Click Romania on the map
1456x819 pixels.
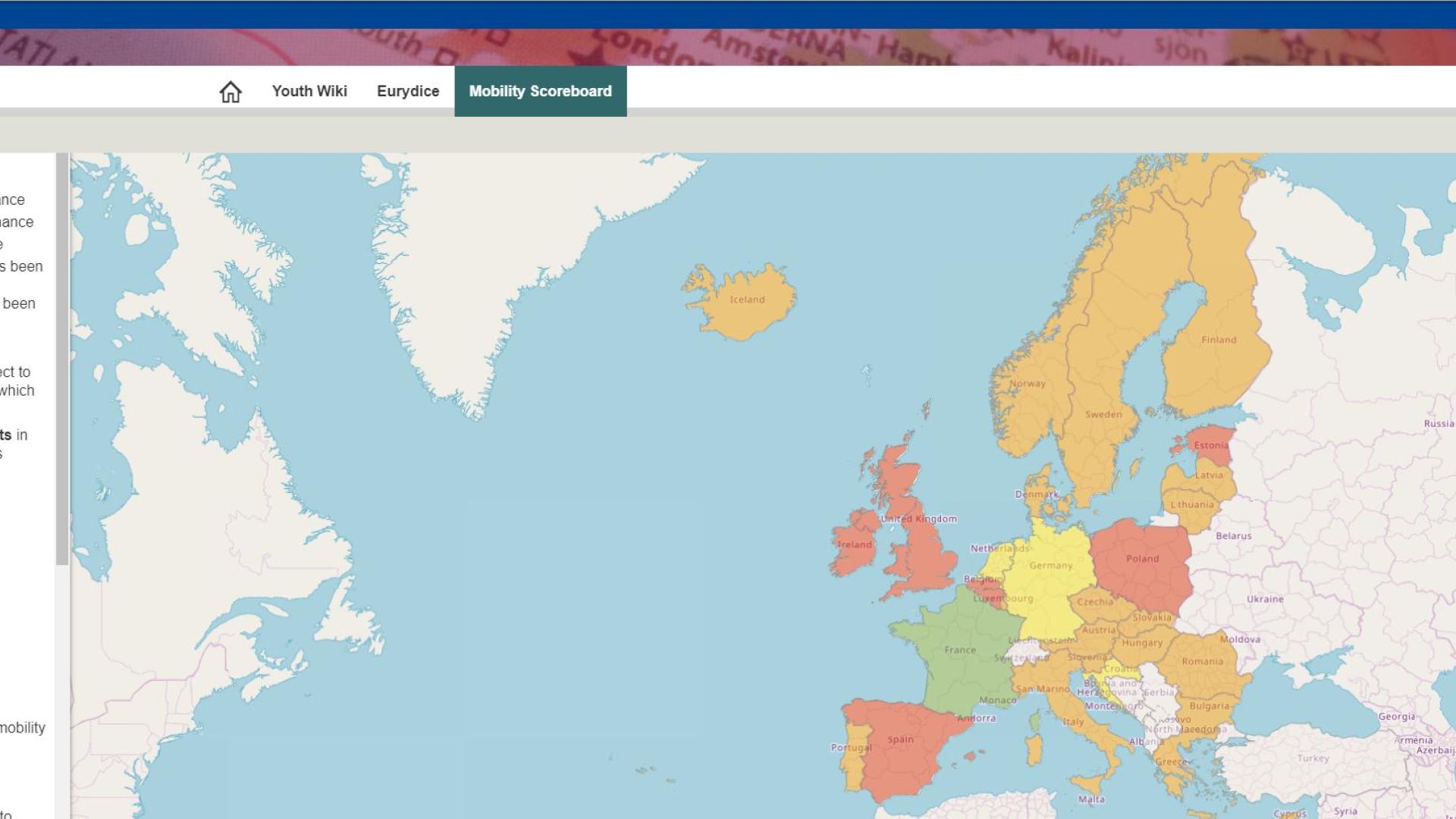coord(1202,664)
